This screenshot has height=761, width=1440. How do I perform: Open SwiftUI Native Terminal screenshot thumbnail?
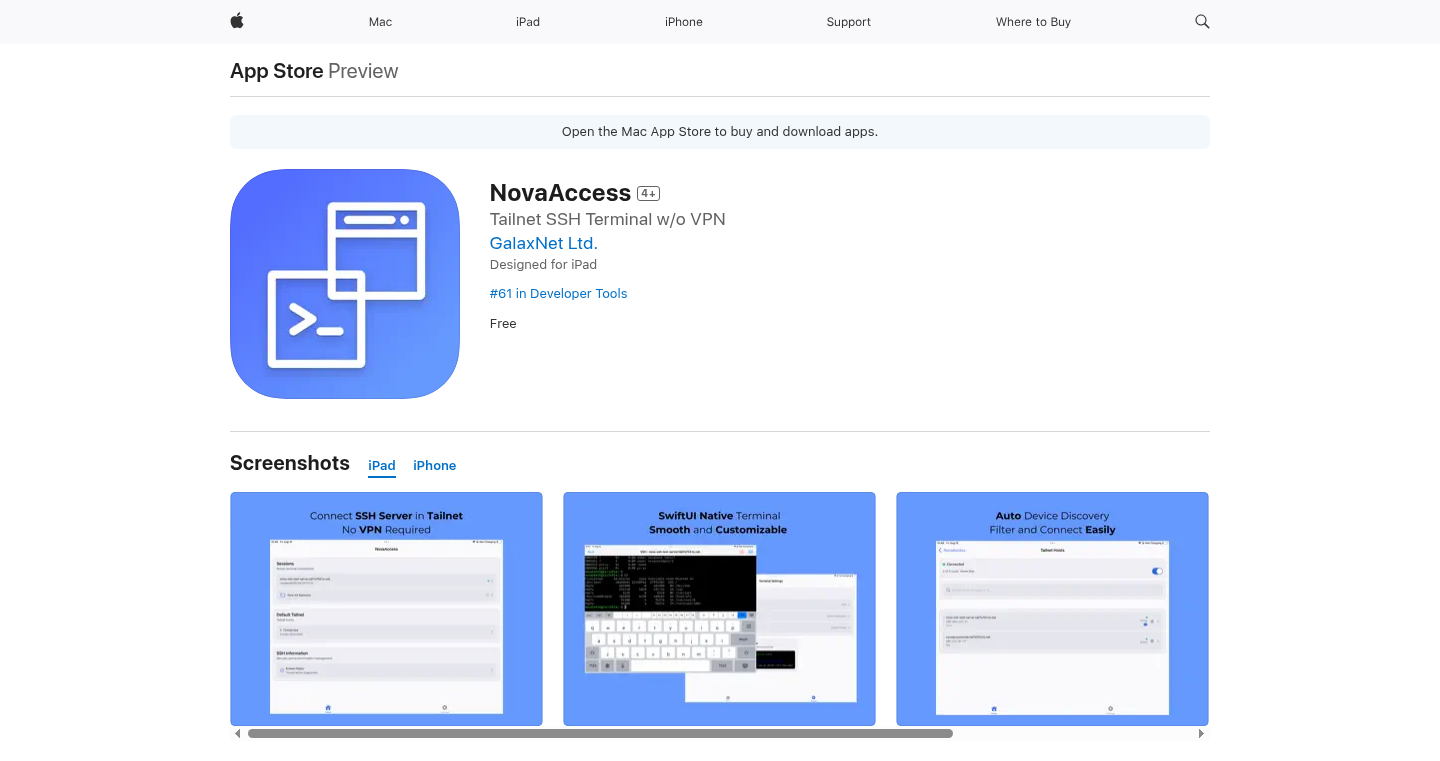pyautogui.click(x=719, y=609)
